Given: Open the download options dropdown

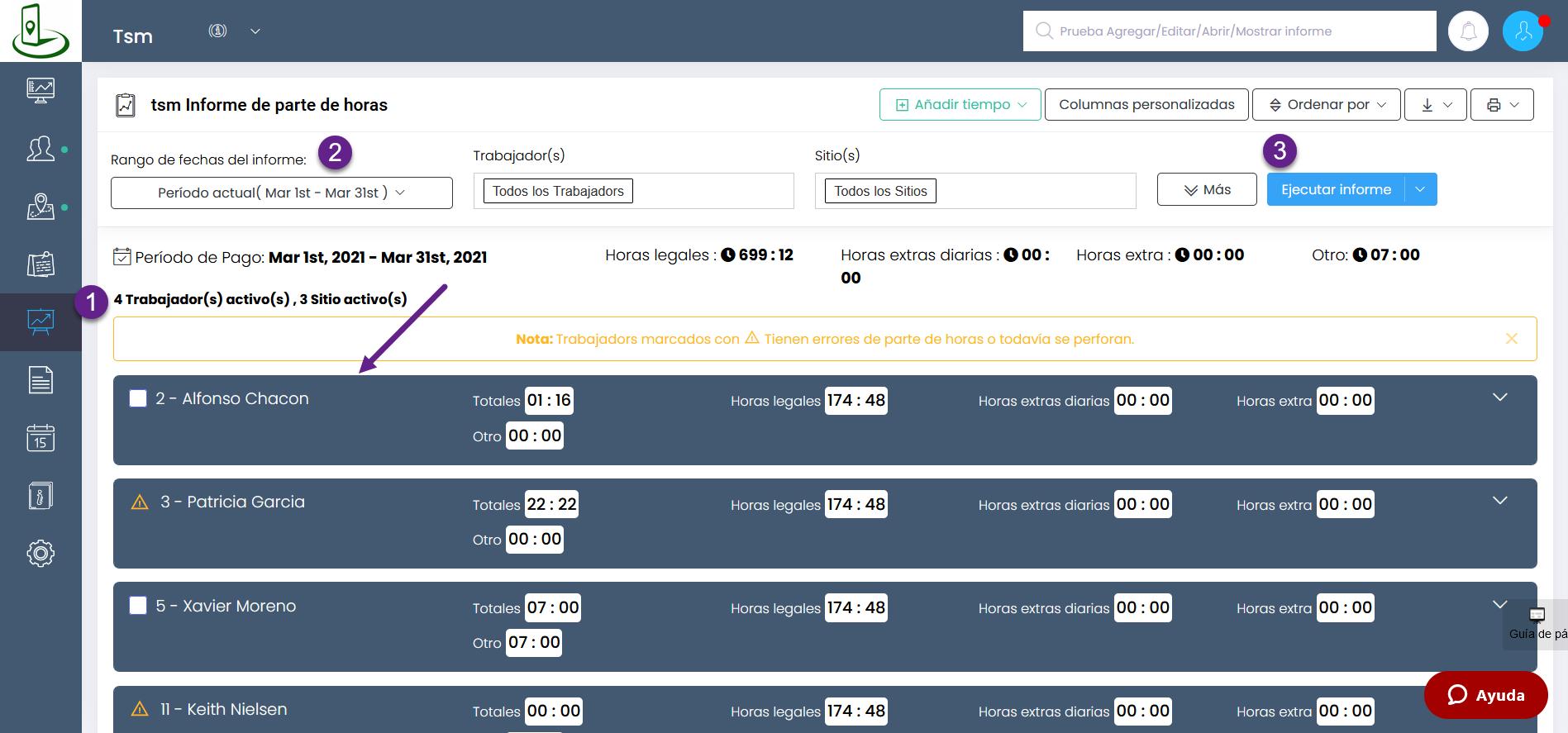Looking at the screenshot, I should coord(1435,105).
